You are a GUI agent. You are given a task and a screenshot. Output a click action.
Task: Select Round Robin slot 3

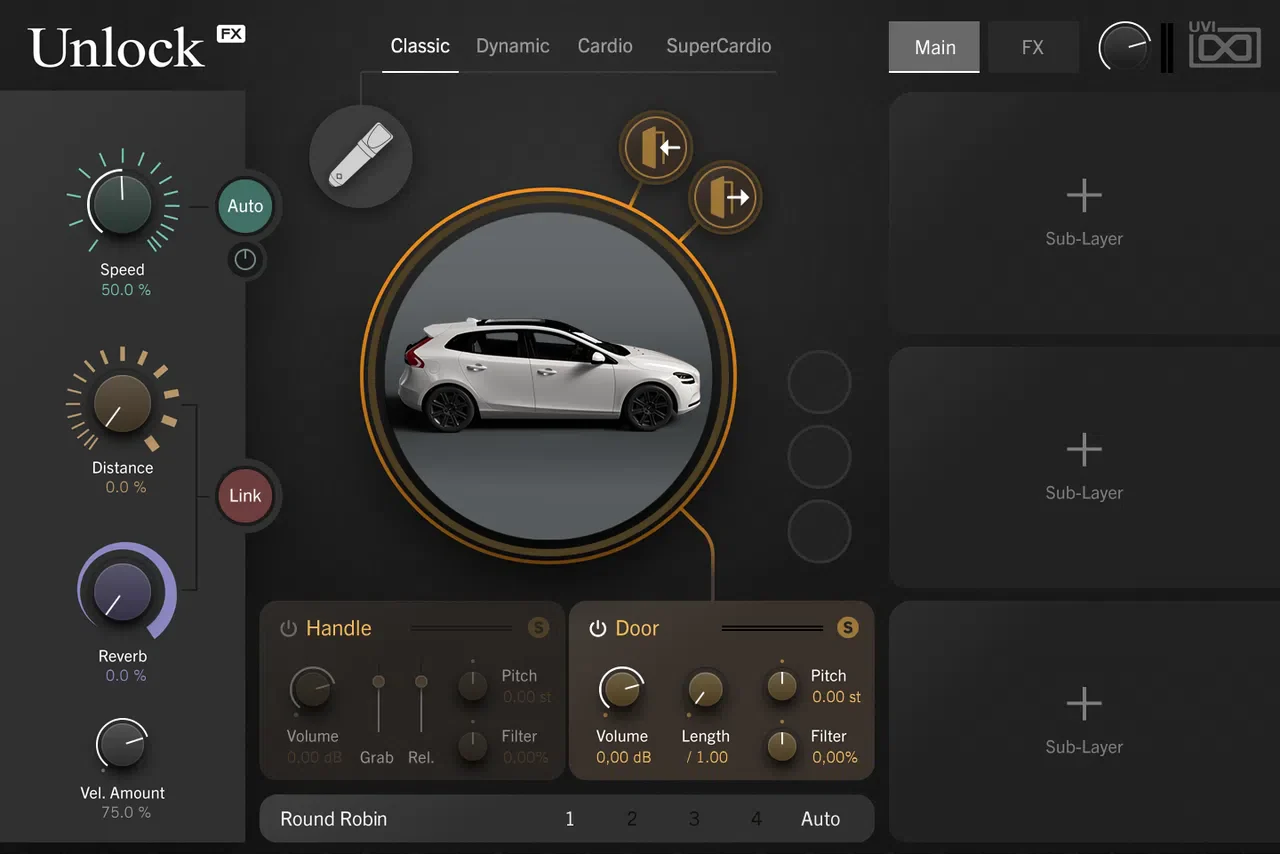(x=694, y=819)
